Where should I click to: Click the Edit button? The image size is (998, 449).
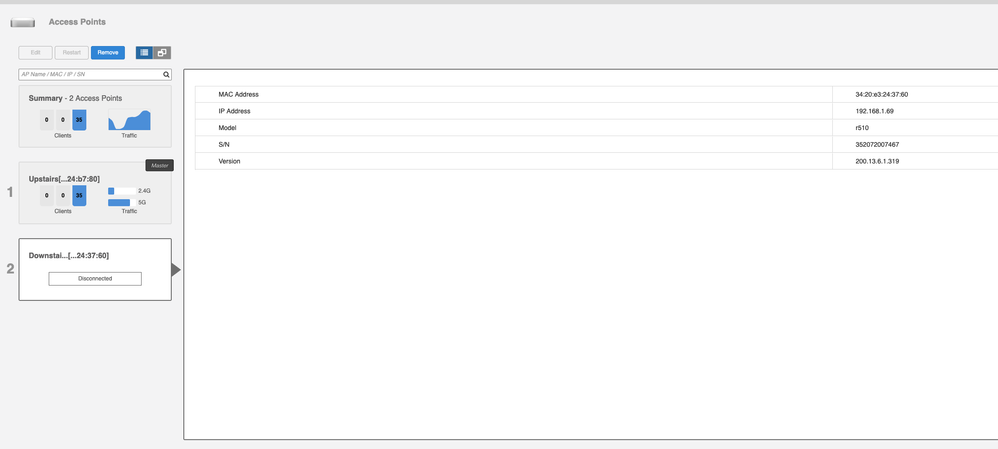click(35, 53)
